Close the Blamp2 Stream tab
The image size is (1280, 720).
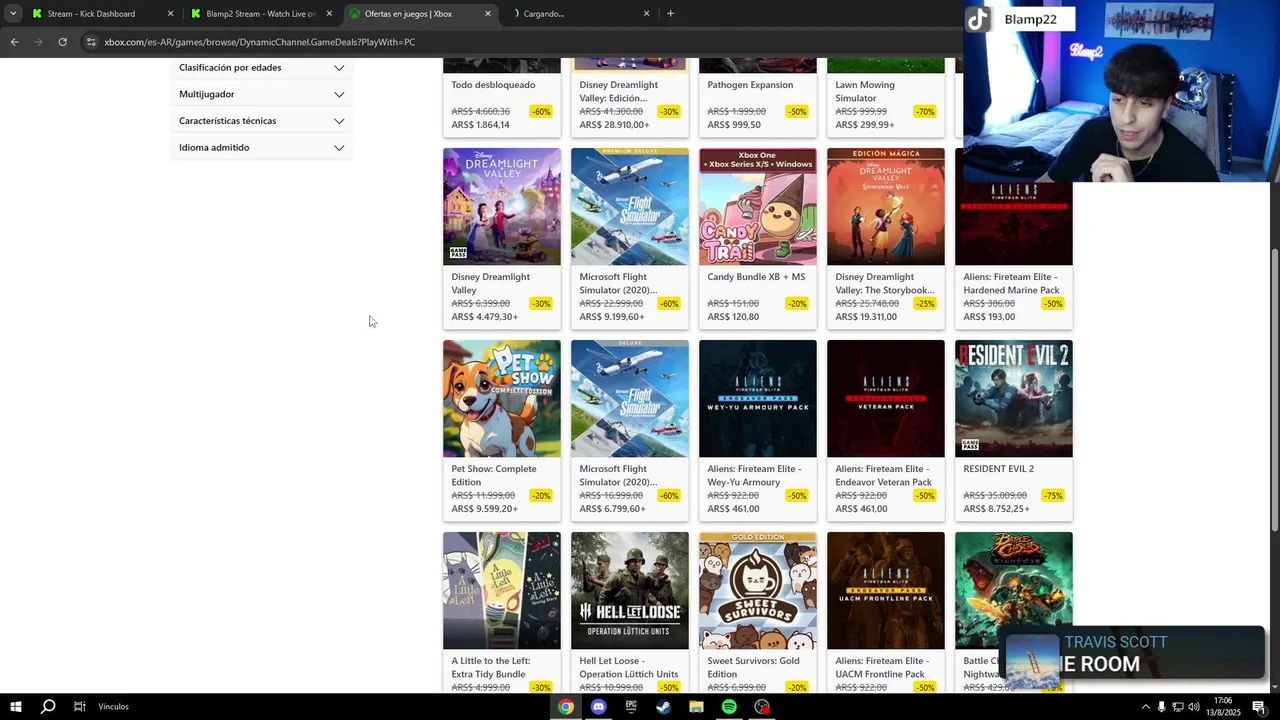pos(329,14)
